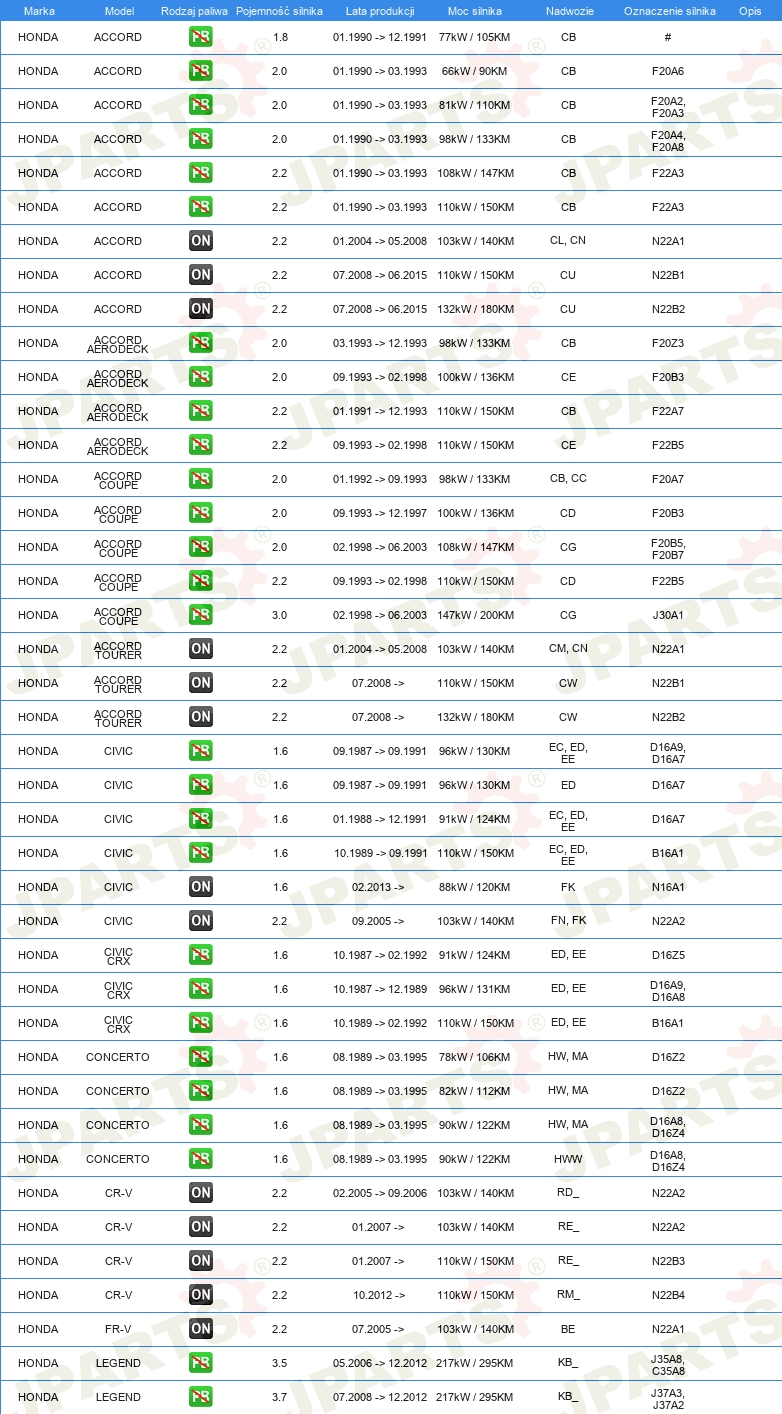Click the engine code D16Z5
The width and height of the screenshot is (782, 1414).
pyautogui.click(x=668, y=955)
